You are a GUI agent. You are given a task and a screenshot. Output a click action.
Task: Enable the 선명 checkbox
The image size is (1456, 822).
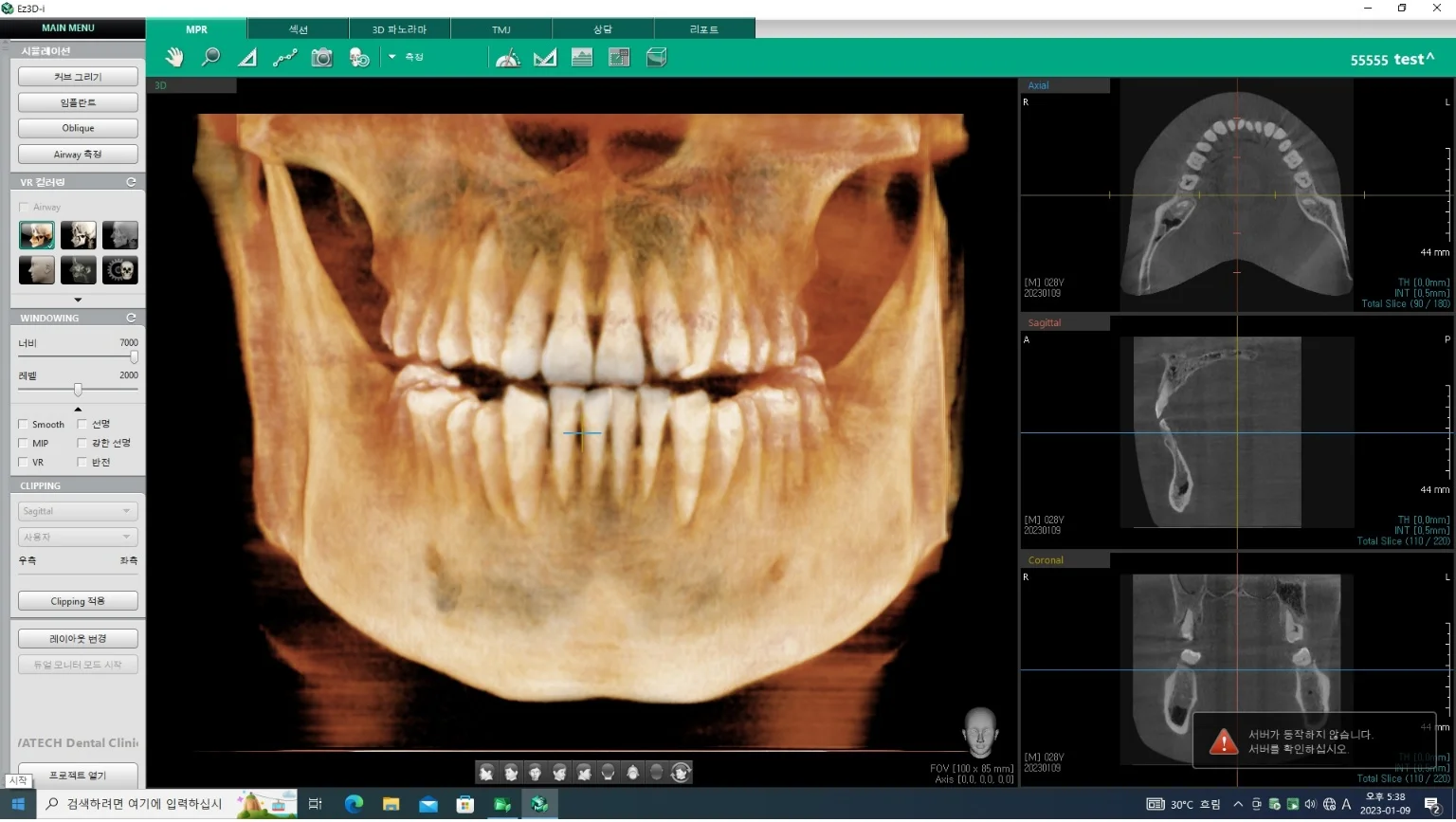82,425
